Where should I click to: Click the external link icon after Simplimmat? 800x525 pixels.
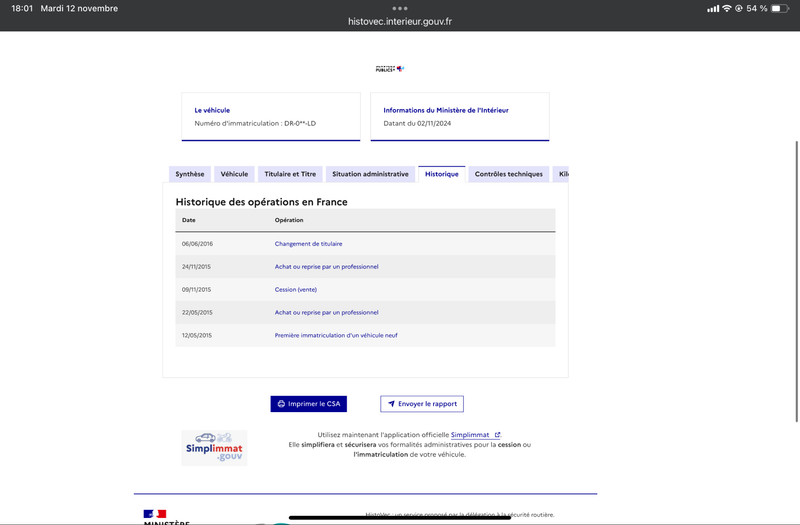click(497, 435)
